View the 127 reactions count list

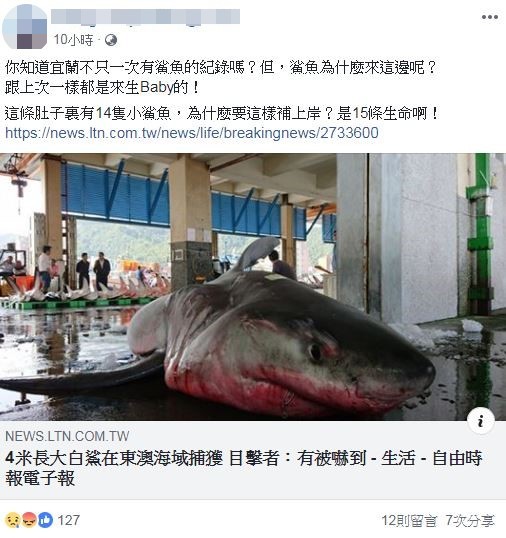pos(69,520)
